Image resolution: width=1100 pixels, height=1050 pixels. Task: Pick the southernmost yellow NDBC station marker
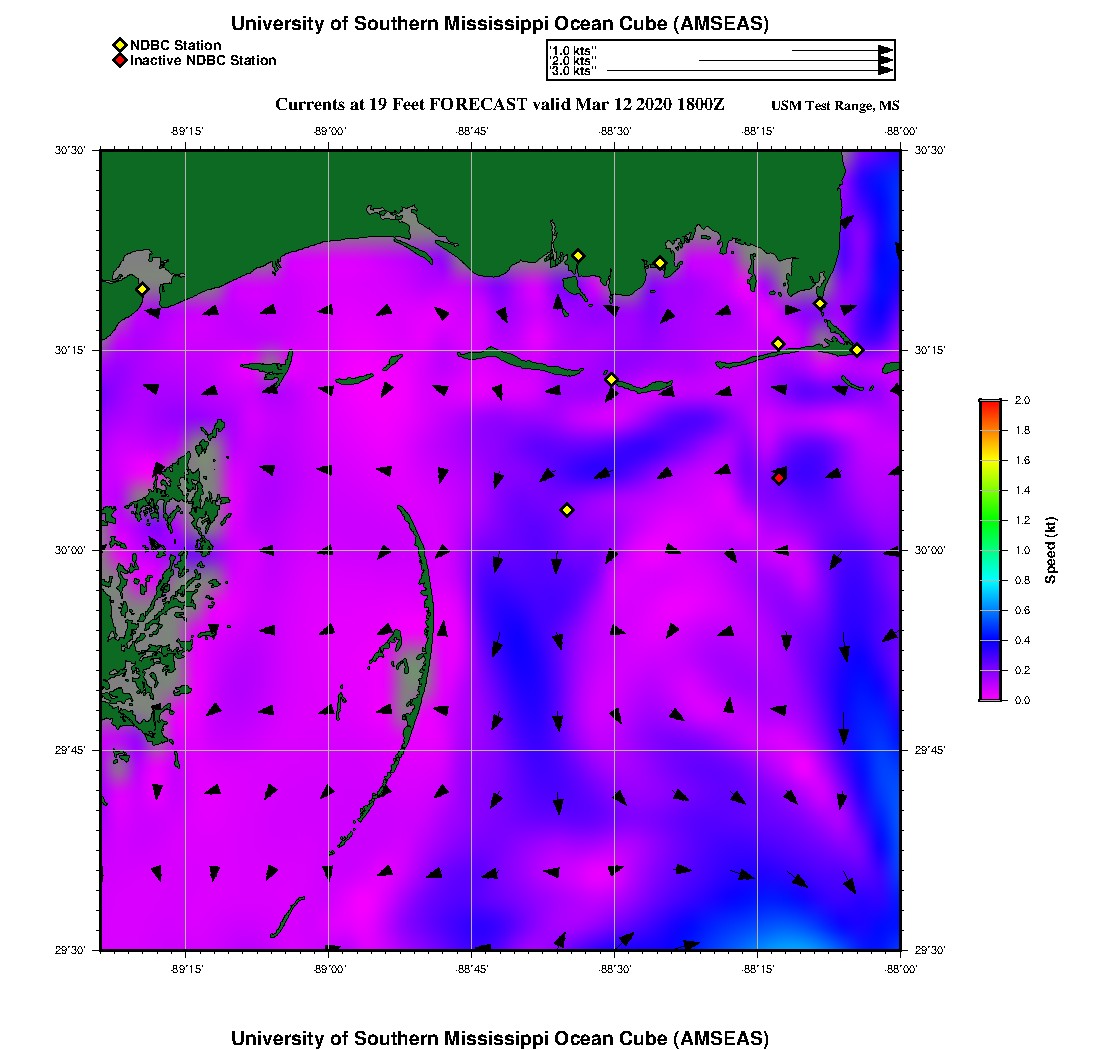(567, 510)
